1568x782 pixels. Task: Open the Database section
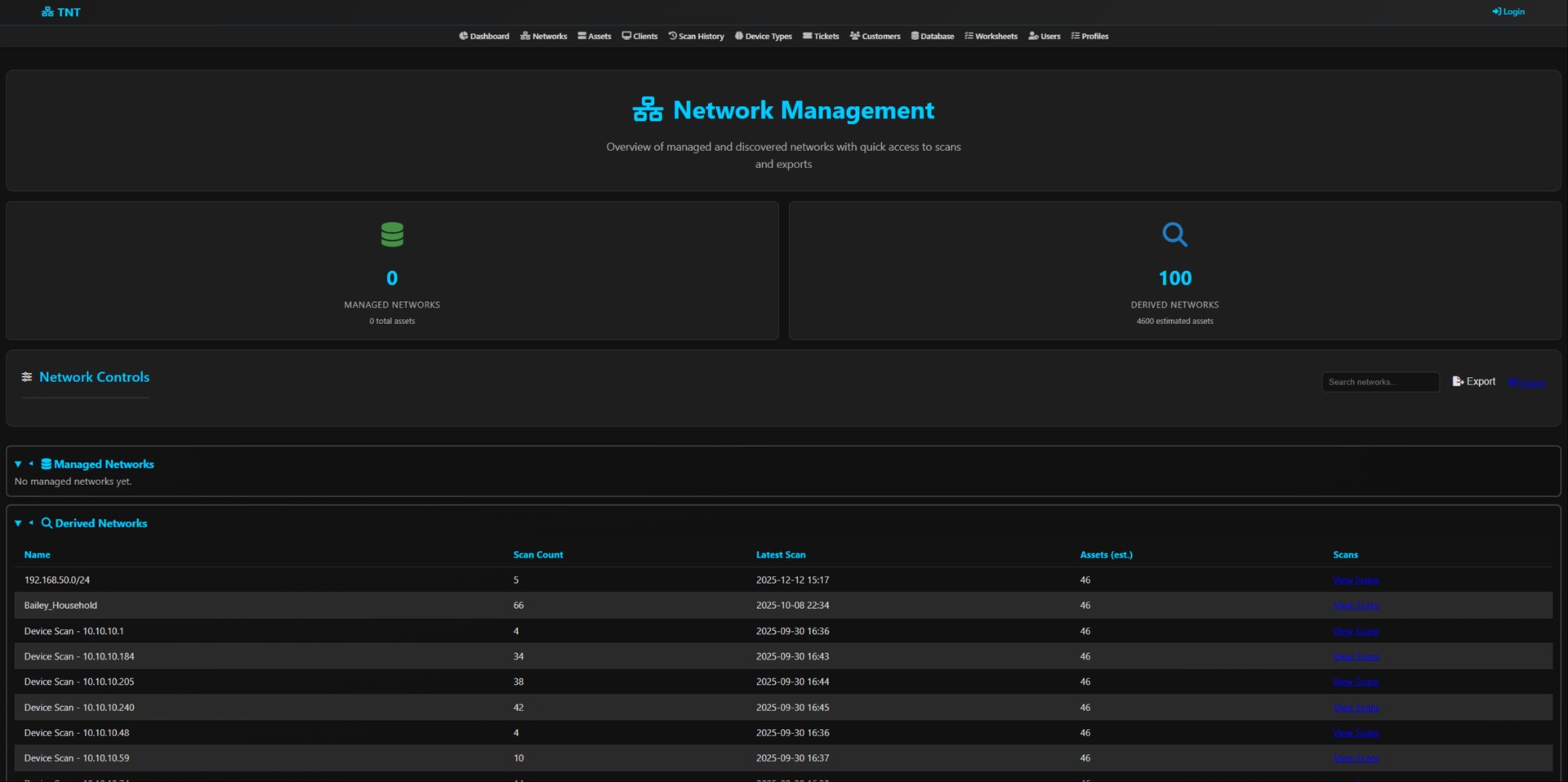(x=932, y=36)
